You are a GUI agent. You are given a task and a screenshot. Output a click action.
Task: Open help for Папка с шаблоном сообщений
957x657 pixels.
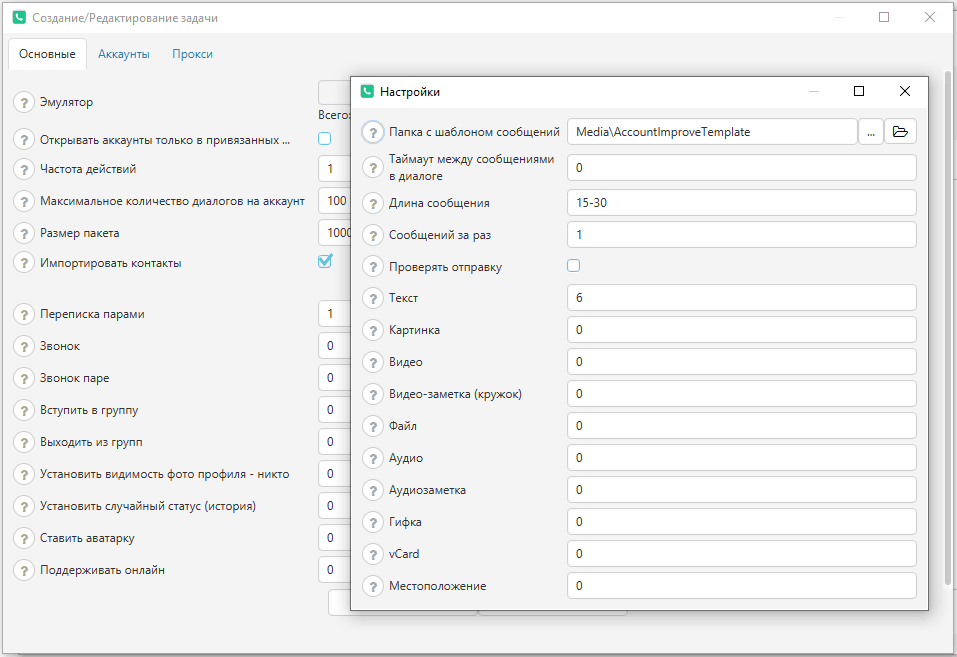373,132
